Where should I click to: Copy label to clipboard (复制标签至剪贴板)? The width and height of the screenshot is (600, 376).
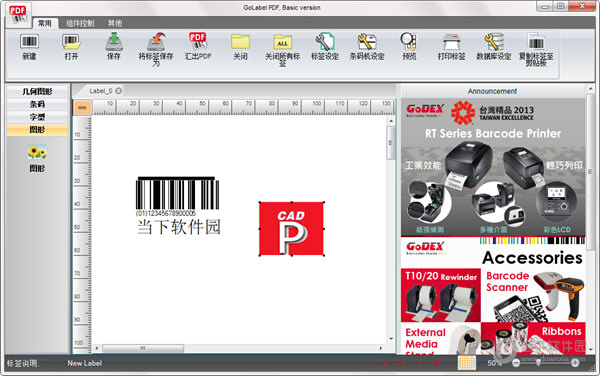click(x=536, y=50)
